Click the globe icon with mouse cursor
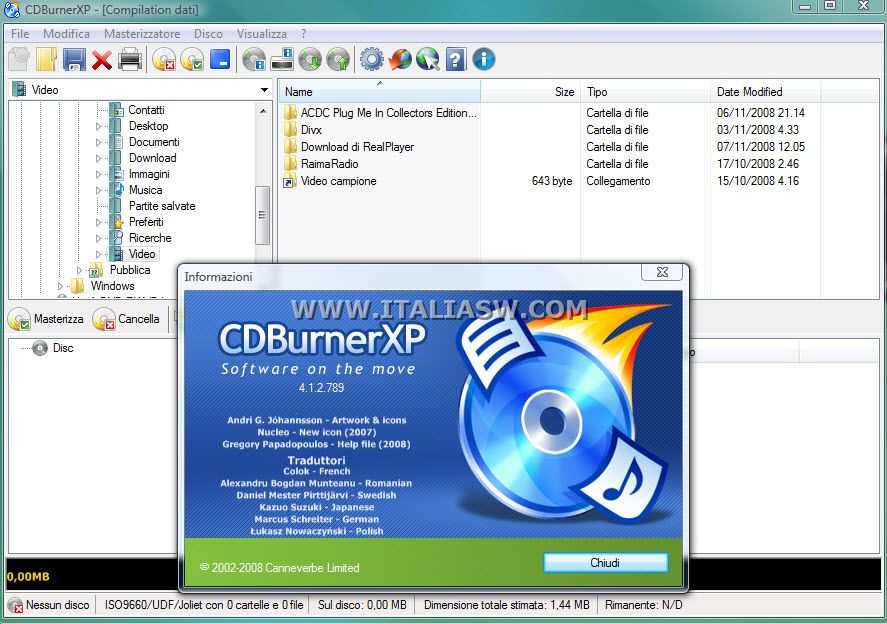This screenshot has height=624, width=887. [428, 59]
